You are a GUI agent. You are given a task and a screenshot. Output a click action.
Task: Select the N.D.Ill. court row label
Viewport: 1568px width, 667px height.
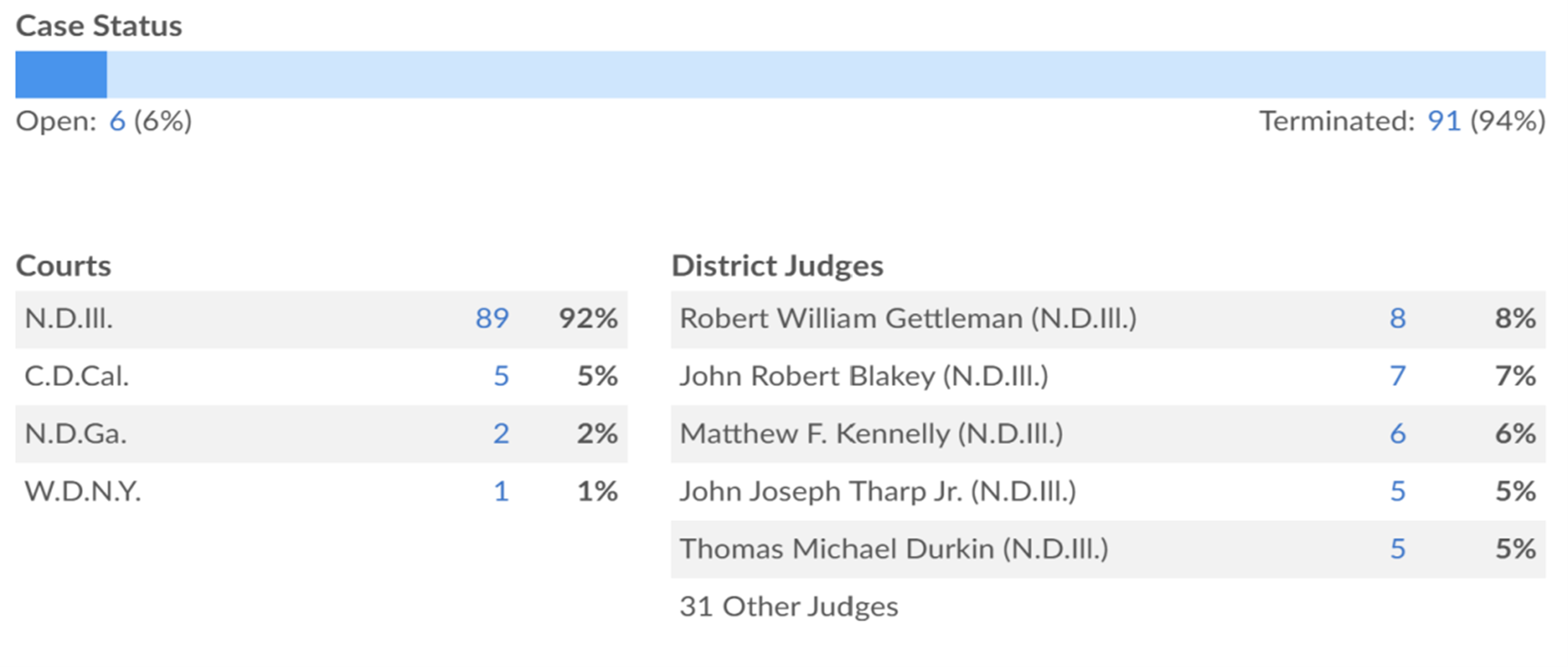coord(69,318)
